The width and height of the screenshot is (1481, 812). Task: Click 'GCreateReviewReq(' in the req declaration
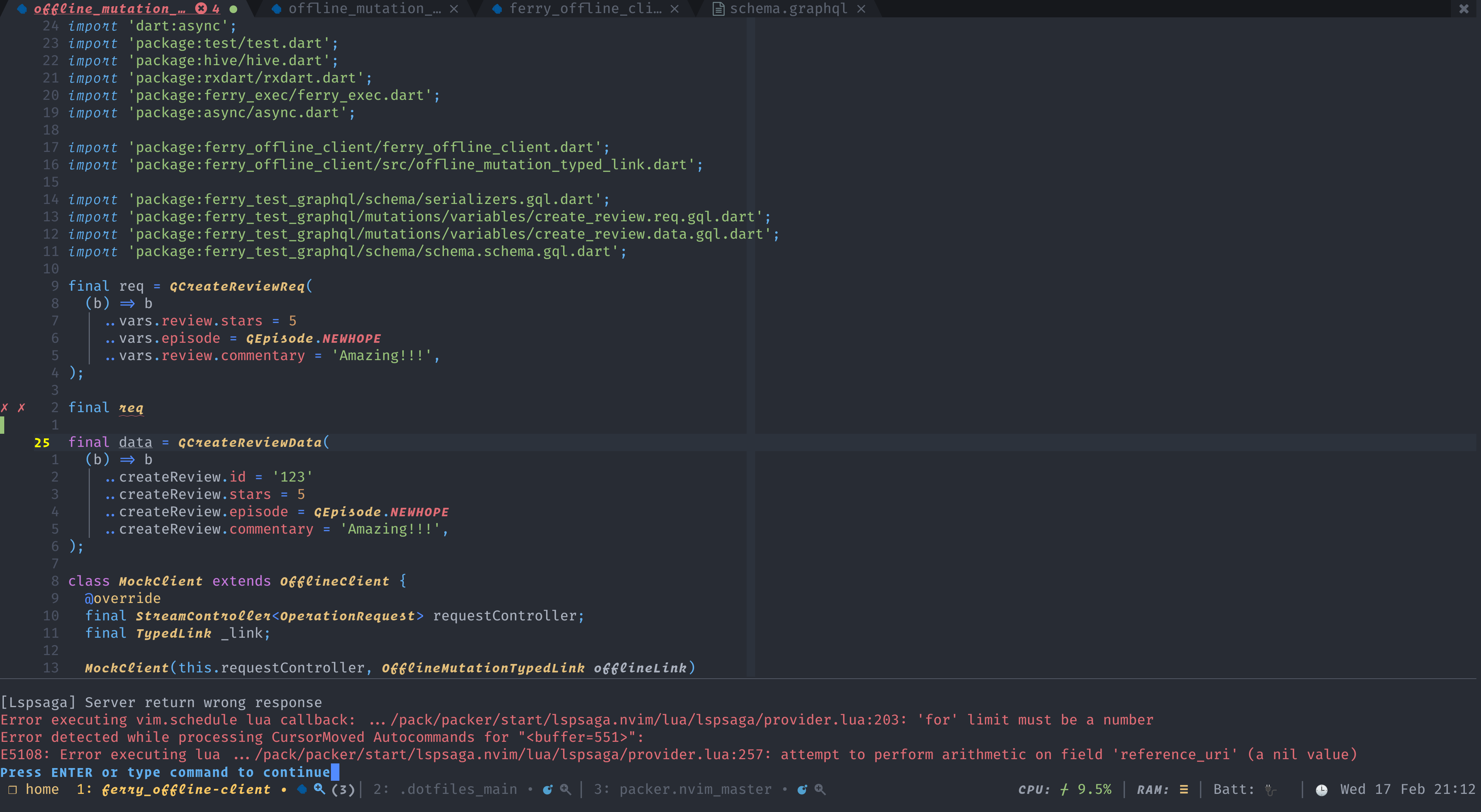pyautogui.click(x=241, y=286)
